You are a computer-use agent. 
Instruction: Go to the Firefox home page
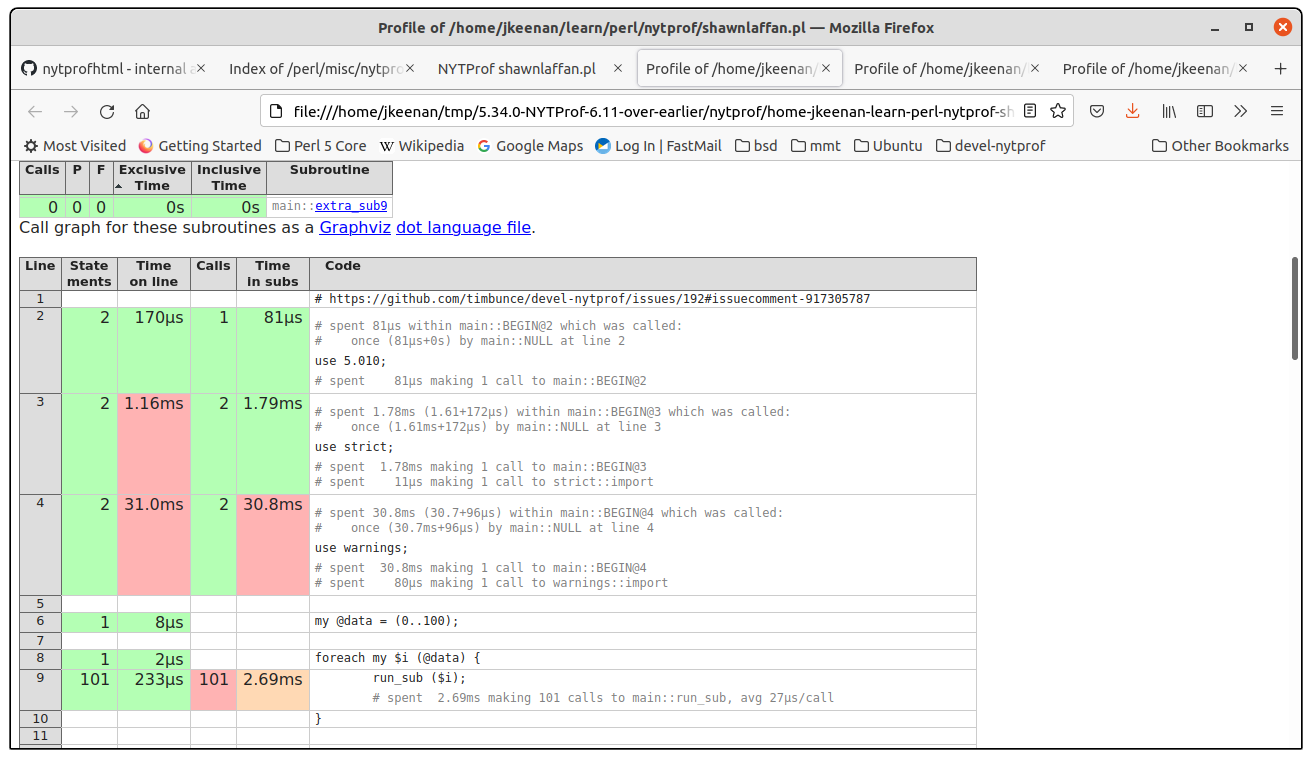pyautogui.click(x=142, y=111)
